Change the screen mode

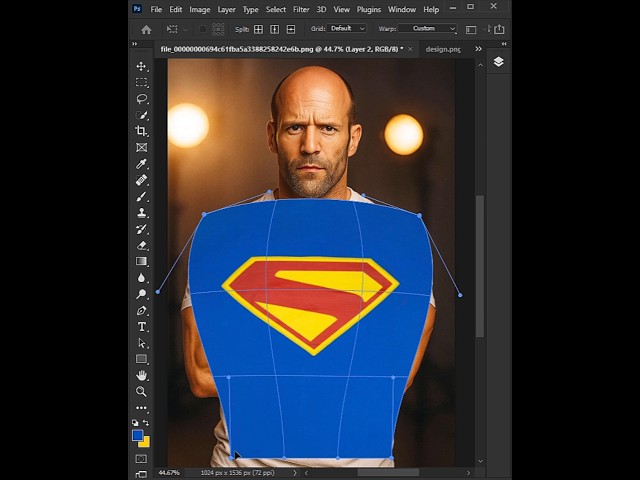point(141,473)
